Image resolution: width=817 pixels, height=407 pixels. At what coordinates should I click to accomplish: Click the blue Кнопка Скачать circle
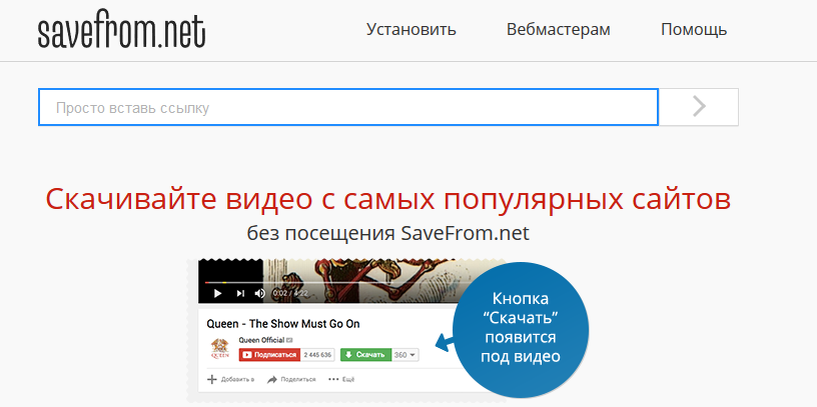pos(520,330)
